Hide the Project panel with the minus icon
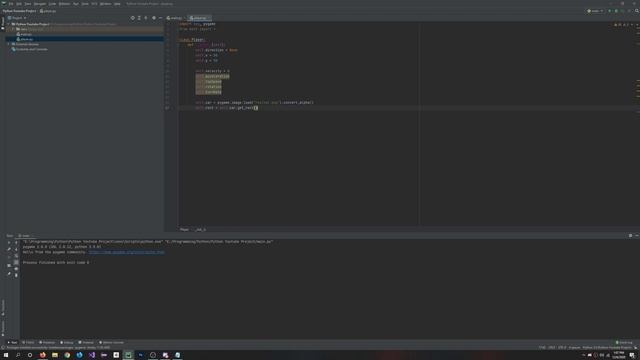The height and width of the screenshot is (360, 640). click(x=160, y=18)
